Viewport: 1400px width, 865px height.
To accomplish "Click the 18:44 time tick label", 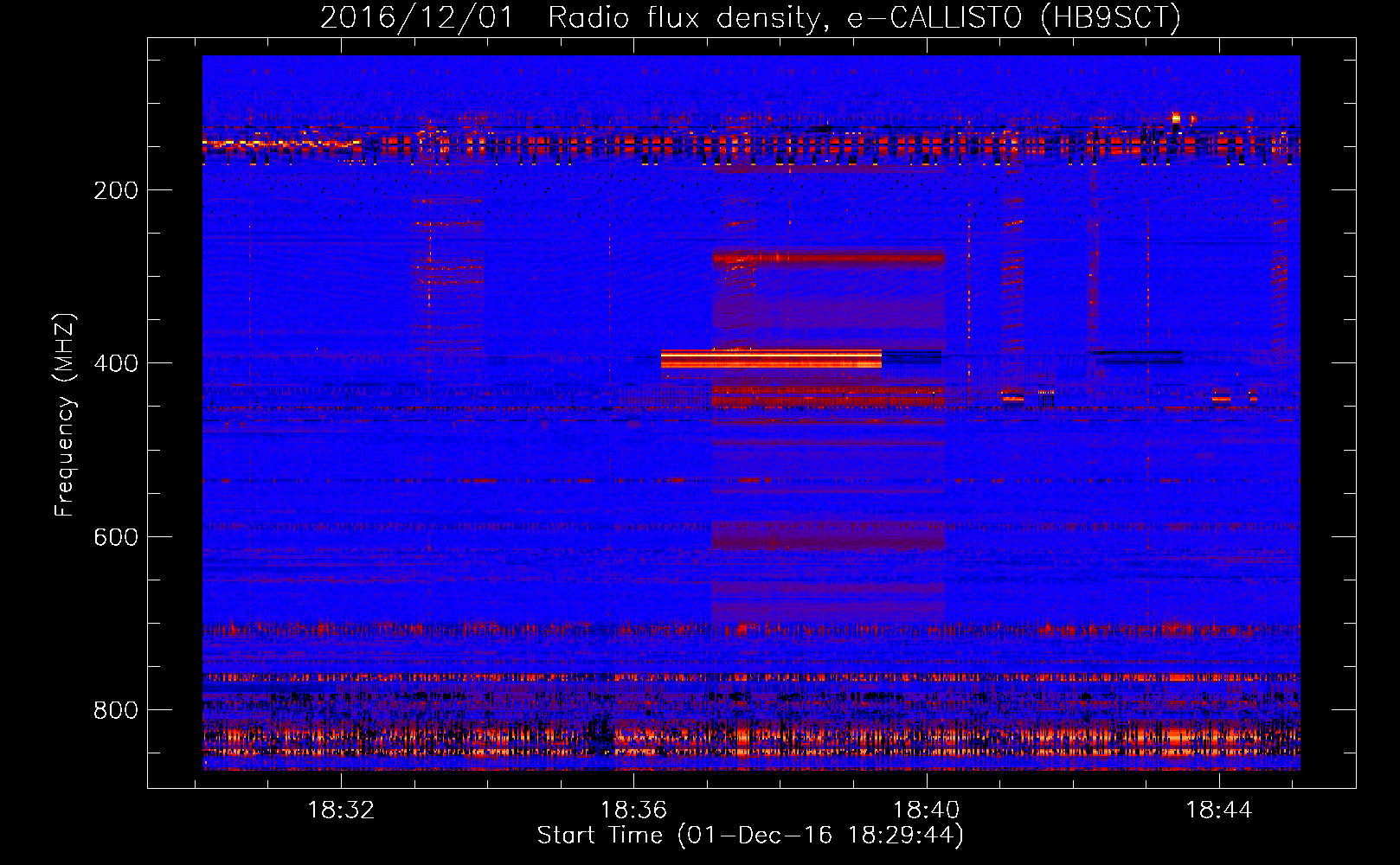I will 1218,811.
